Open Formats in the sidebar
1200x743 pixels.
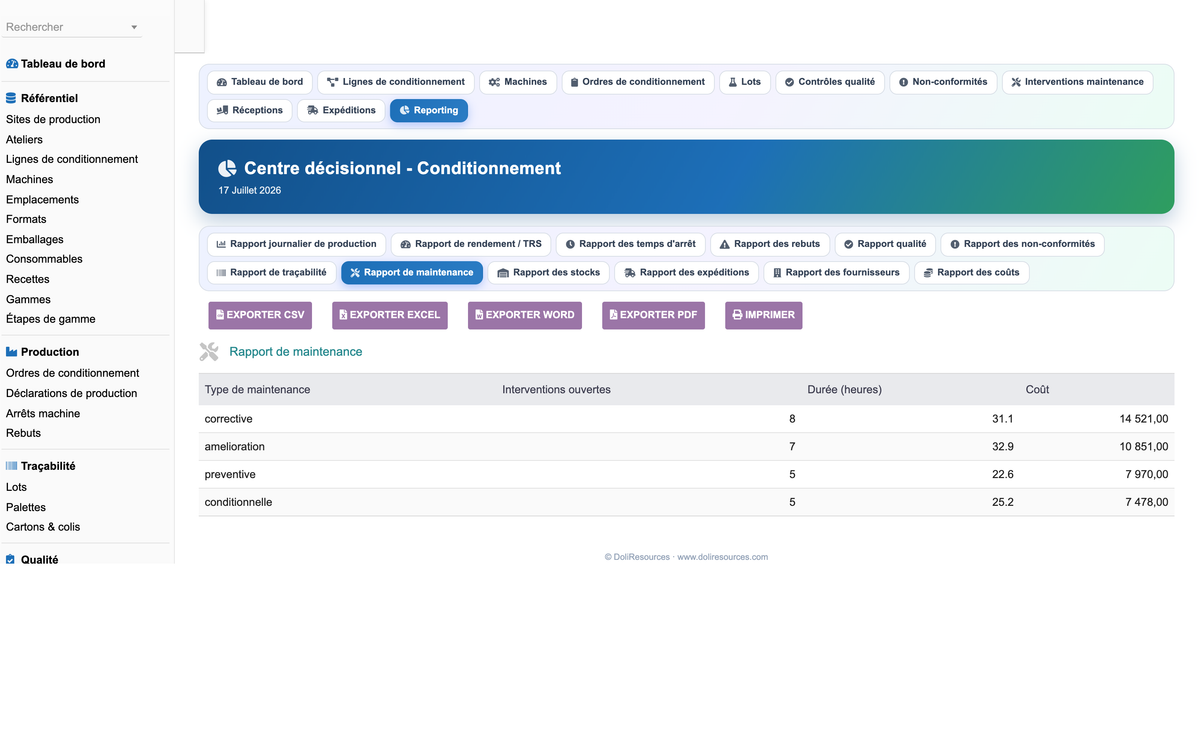[26, 219]
